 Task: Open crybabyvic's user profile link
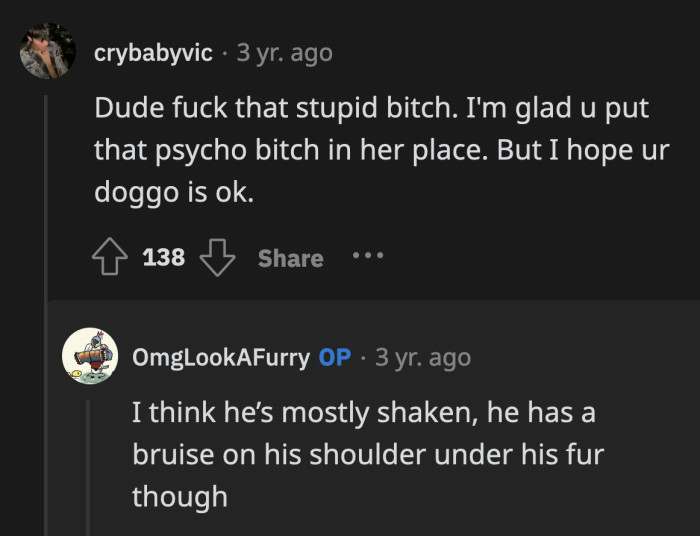(153, 53)
